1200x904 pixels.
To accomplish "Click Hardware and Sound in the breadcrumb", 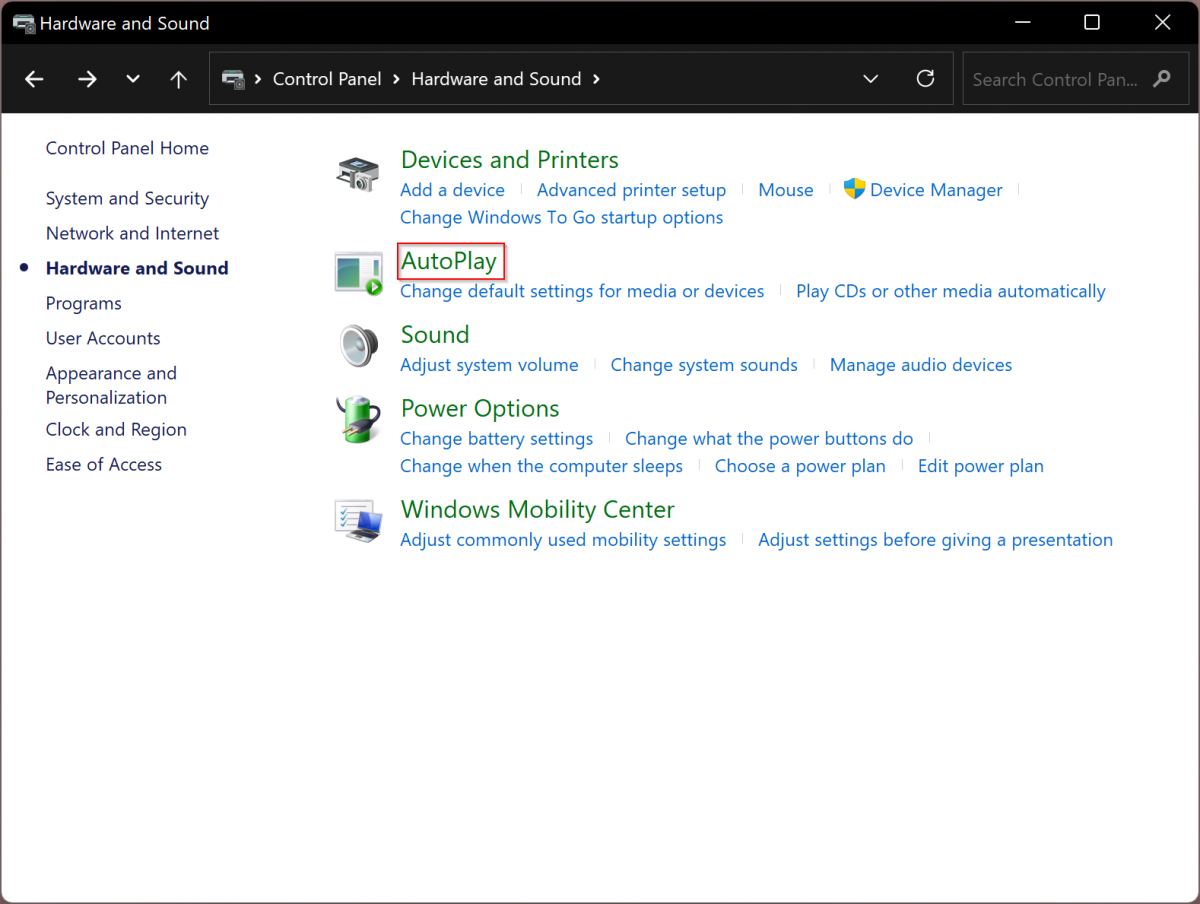I will [x=496, y=79].
